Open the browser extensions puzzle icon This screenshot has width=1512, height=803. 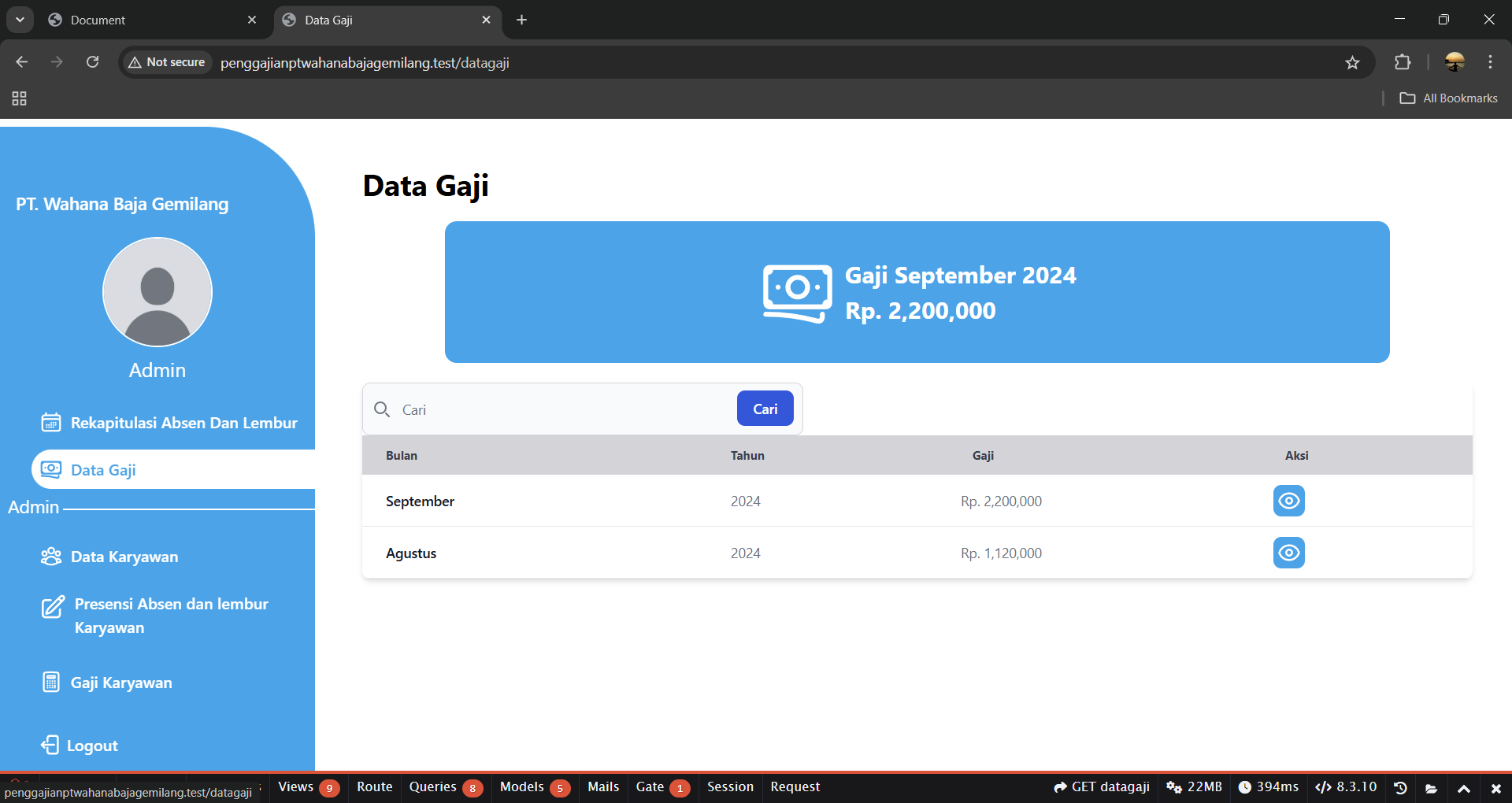point(1403,62)
